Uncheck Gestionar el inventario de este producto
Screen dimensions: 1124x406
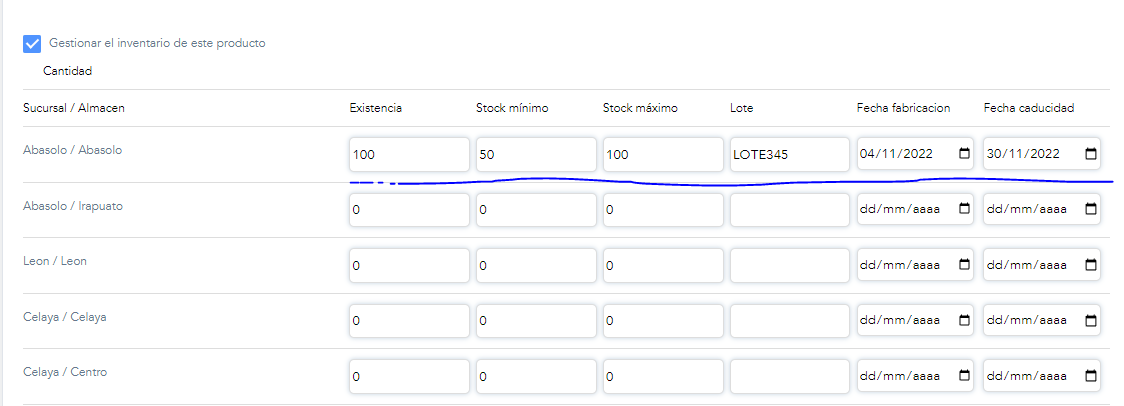[32, 44]
